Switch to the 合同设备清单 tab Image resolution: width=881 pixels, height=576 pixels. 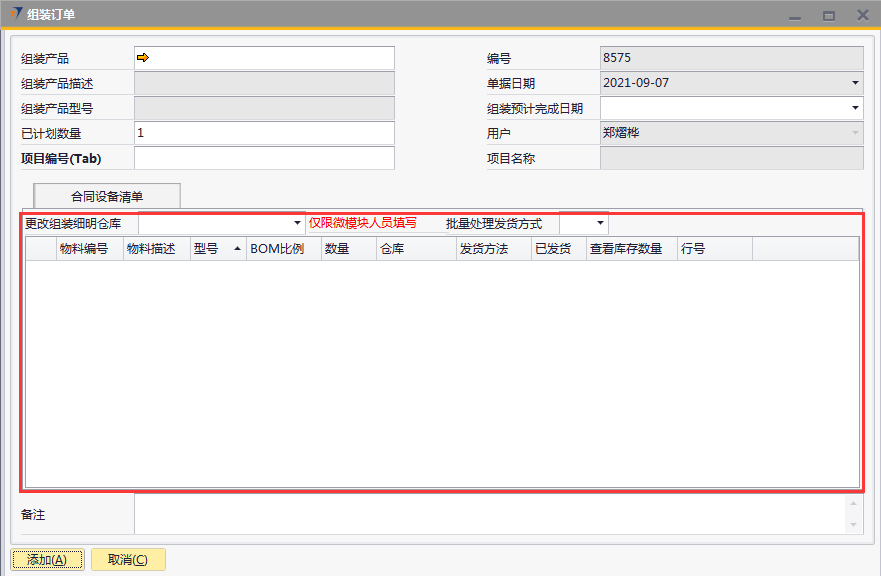click(x=107, y=196)
